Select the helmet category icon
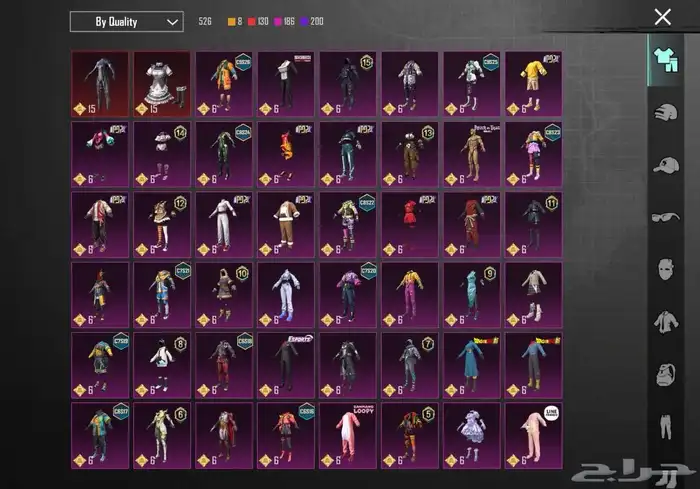The image size is (700, 489). pyautogui.click(x=663, y=111)
